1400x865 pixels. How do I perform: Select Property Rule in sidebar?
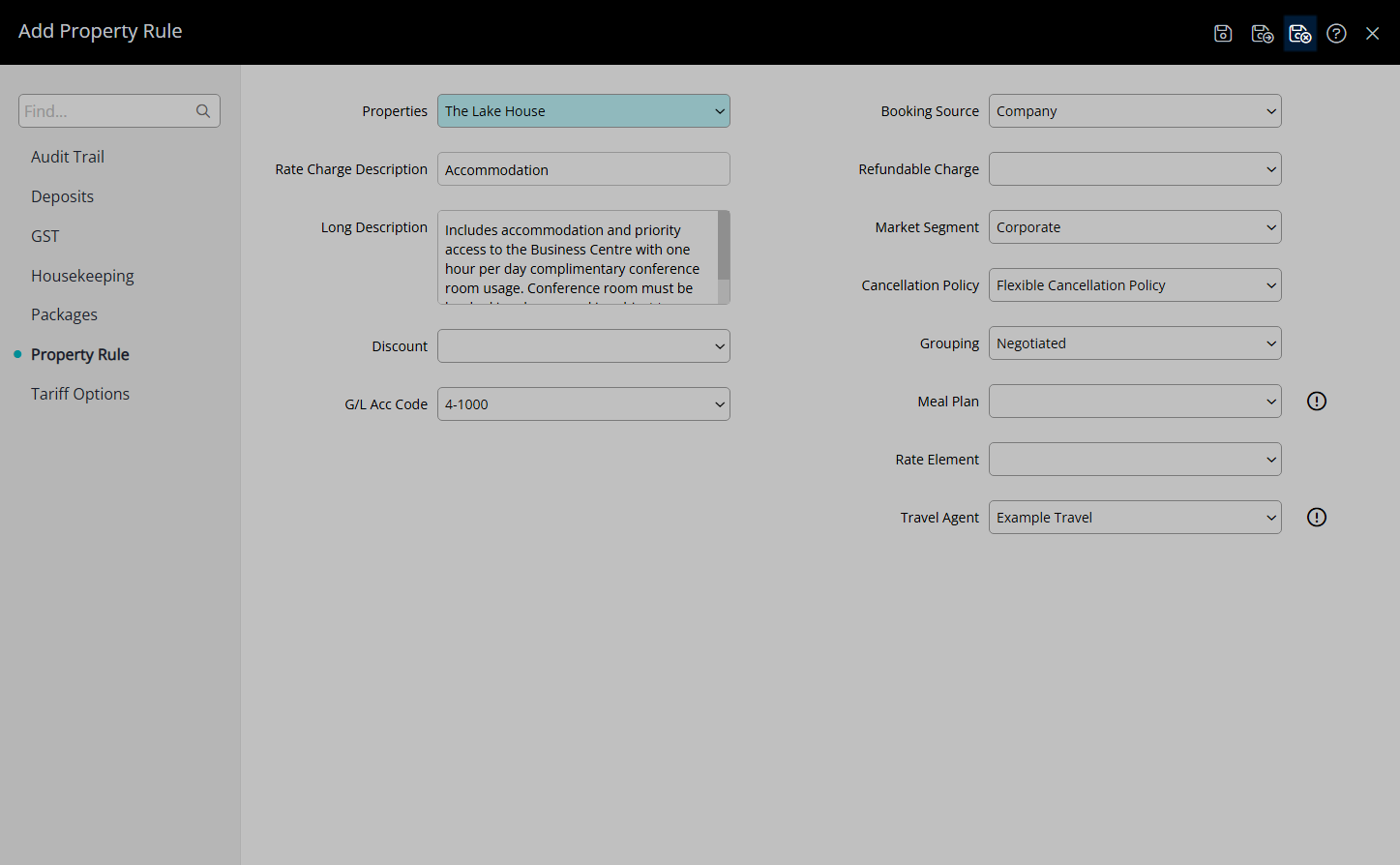point(79,354)
